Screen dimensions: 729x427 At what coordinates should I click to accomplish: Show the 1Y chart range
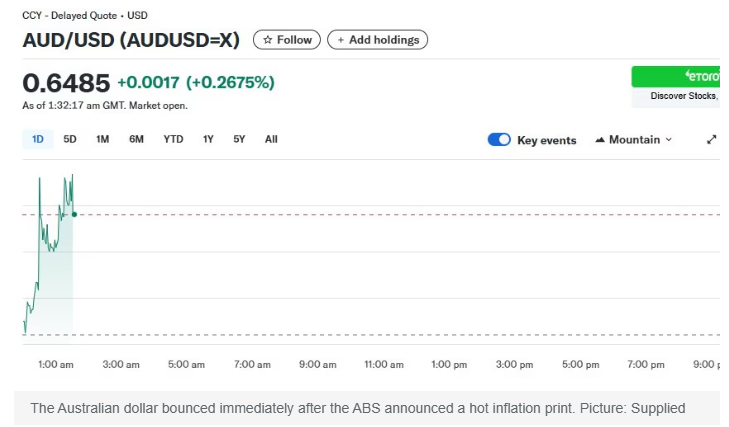pos(208,139)
